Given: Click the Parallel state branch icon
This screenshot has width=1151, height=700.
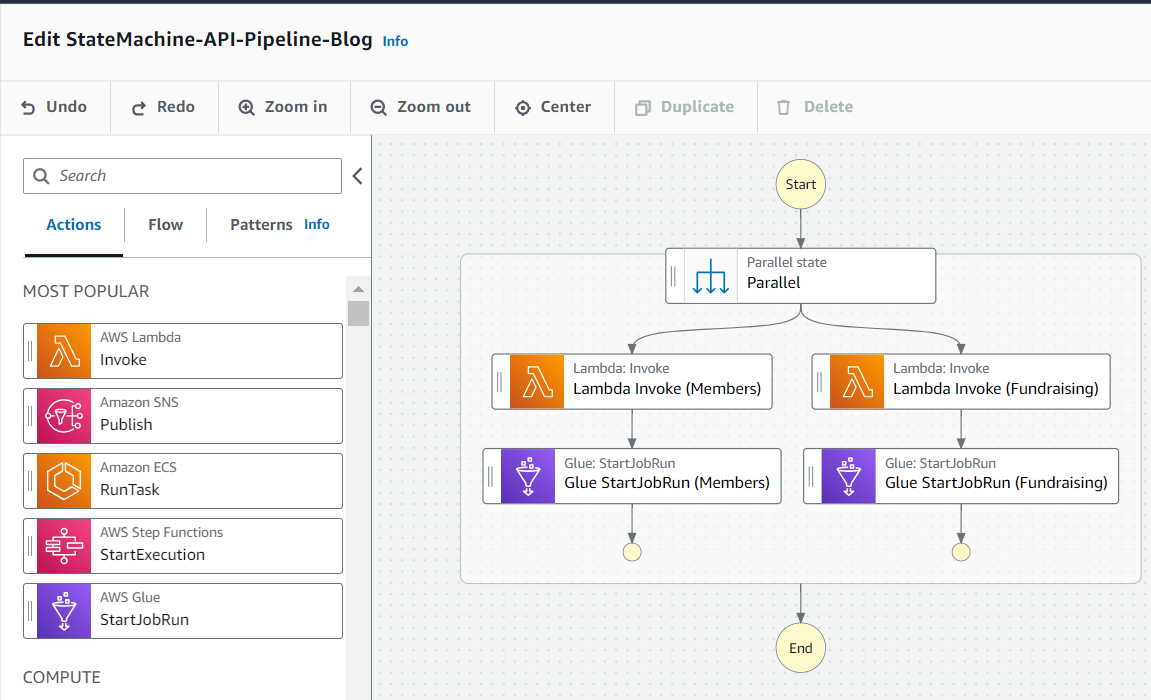Looking at the screenshot, I should click(x=711, y=277).
